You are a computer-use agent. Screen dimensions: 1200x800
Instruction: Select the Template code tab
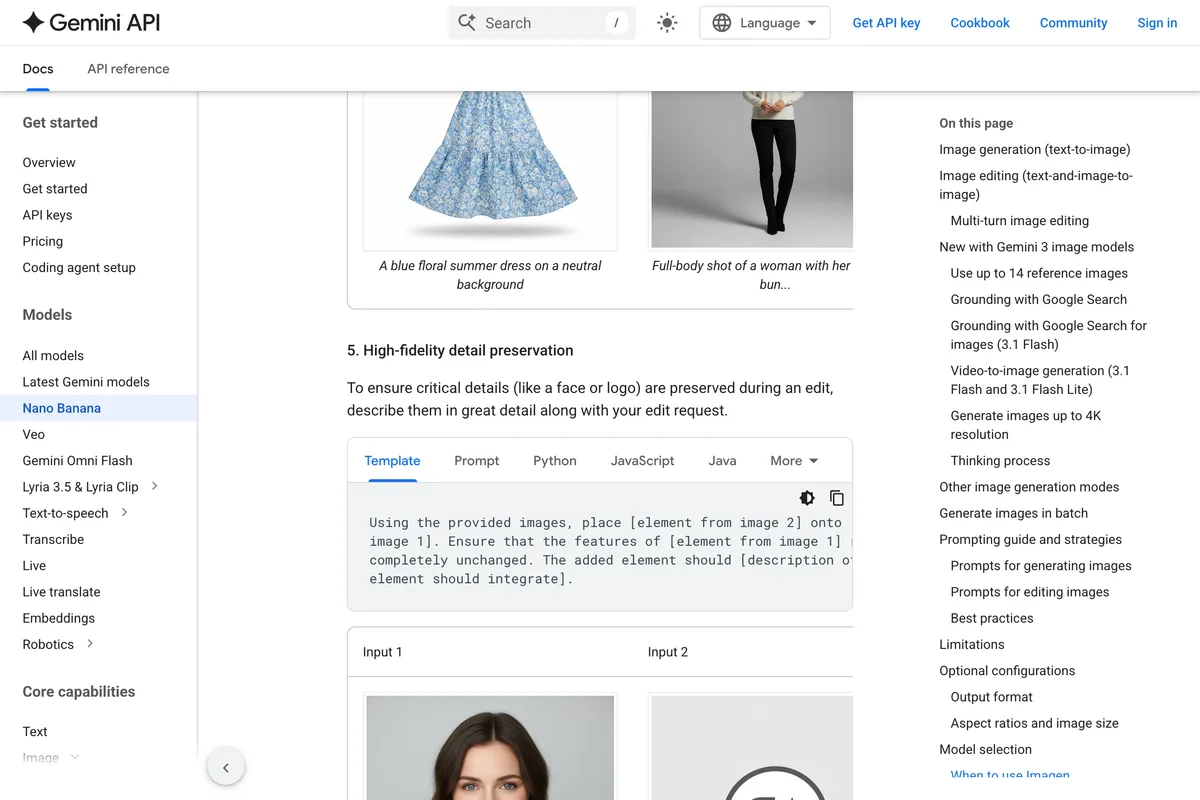coord(392,461)
